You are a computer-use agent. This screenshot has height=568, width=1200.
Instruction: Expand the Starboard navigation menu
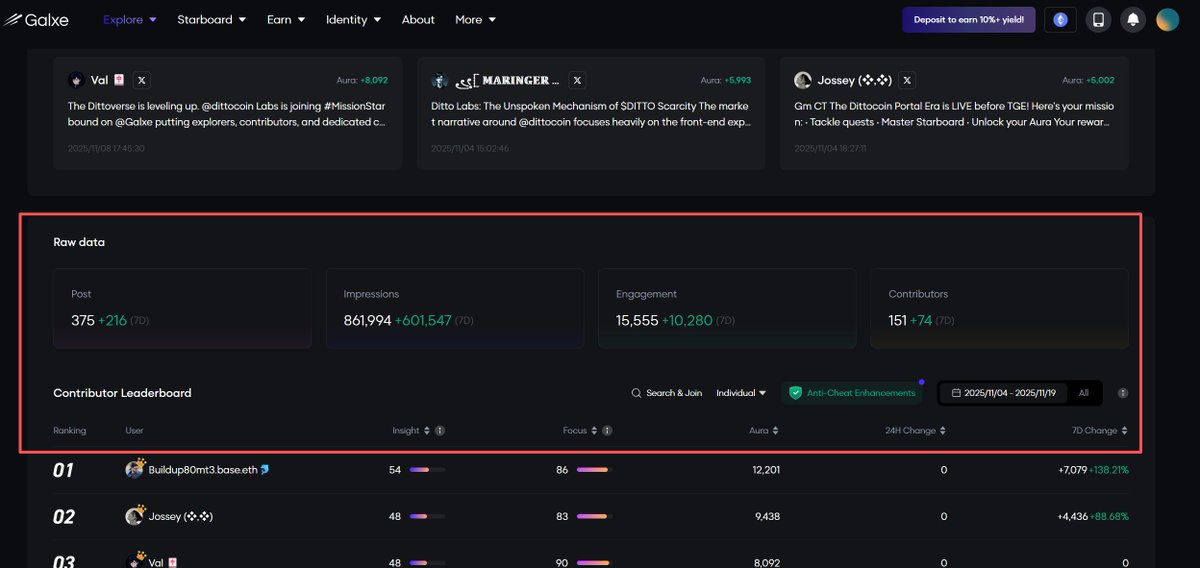pyautogui.click(x=211, y=19)
